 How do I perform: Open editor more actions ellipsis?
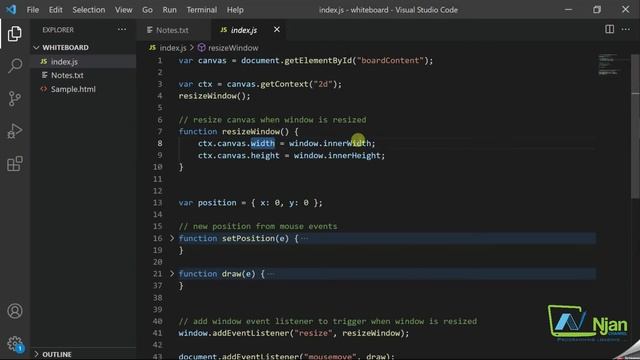(626, 29)
